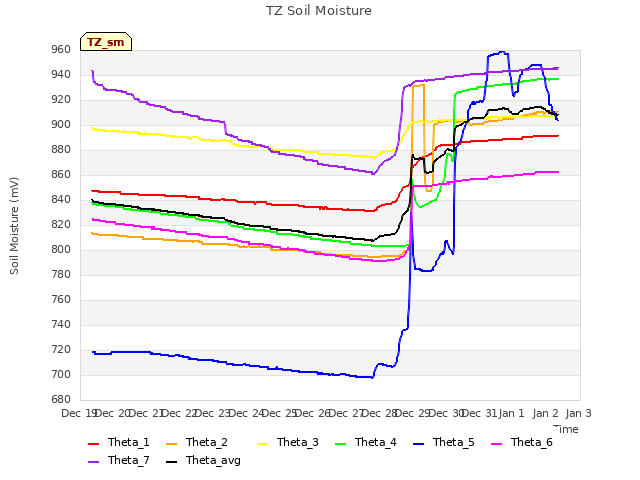Screen dimensions: 640x480
Task: Click the 'TZ Soil Moisture' chart title
Action: (x=319, y=11)
